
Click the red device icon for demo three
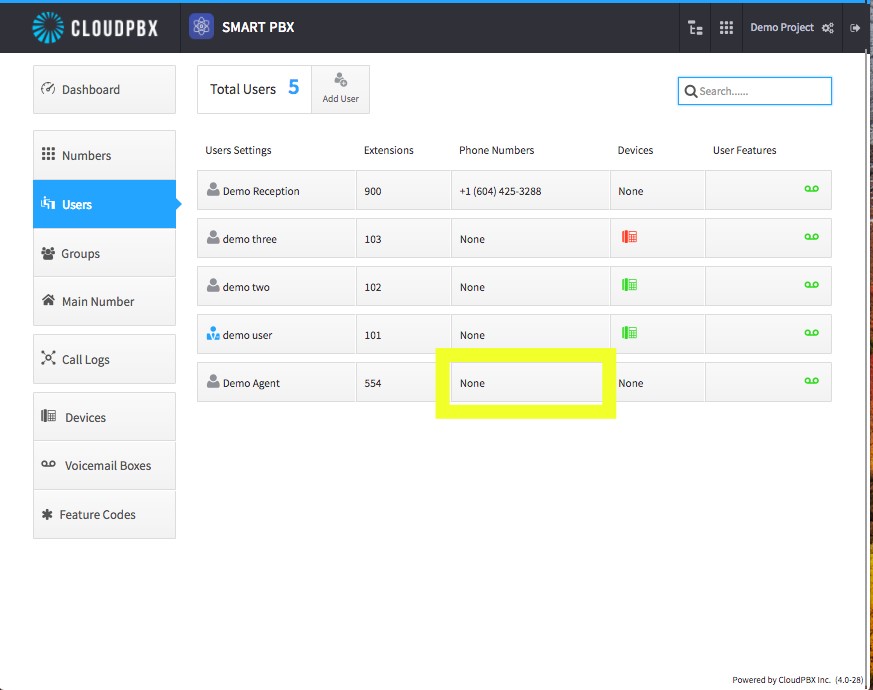pos(629,237)
